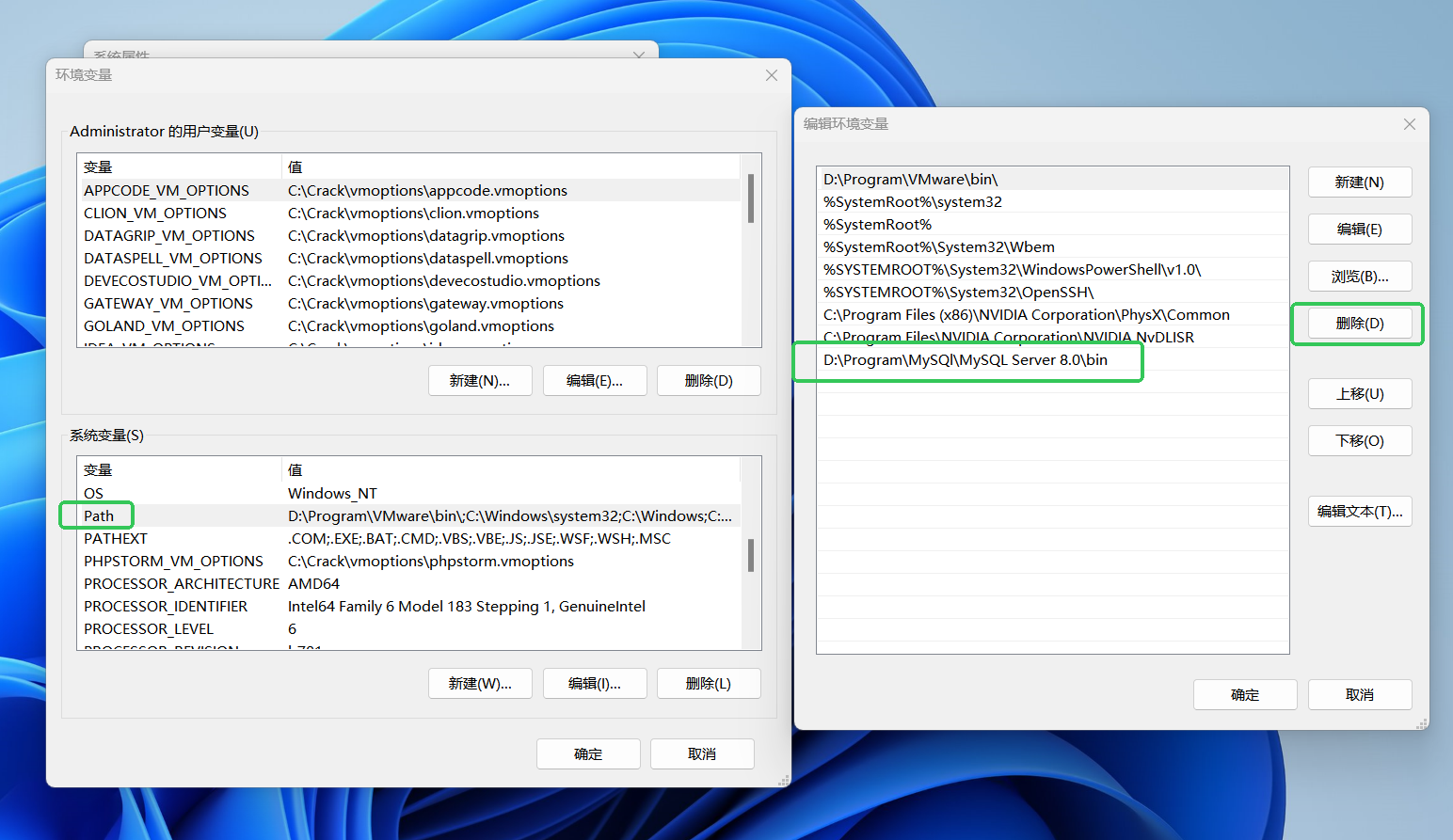
Task: Click the user variables list scrollbar thumb
Action: 751,198
